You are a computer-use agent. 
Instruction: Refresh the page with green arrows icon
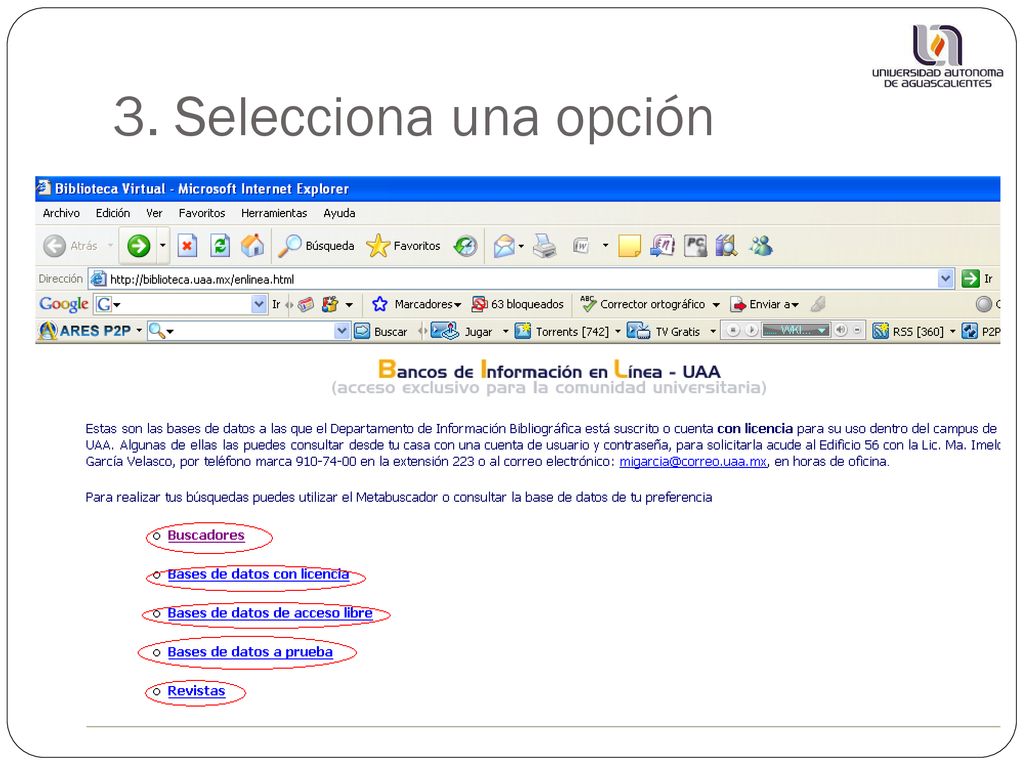[220, 246]
